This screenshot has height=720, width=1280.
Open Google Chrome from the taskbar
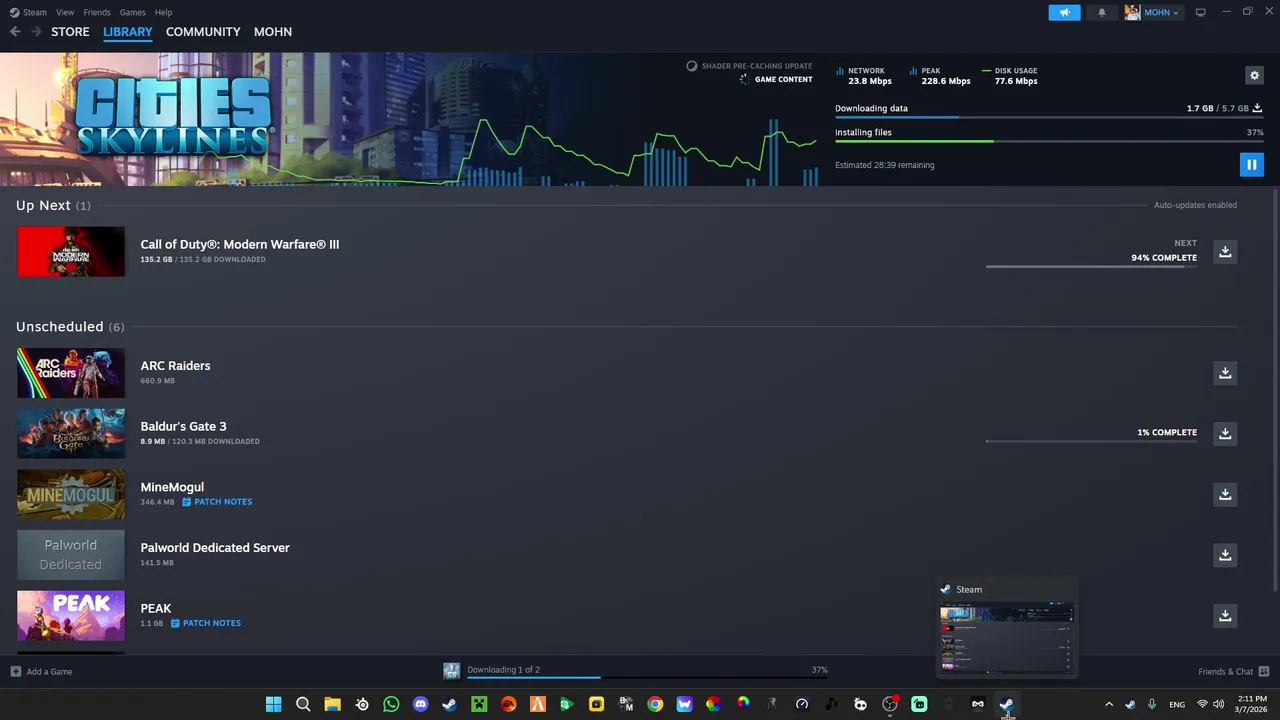[655, 704]
